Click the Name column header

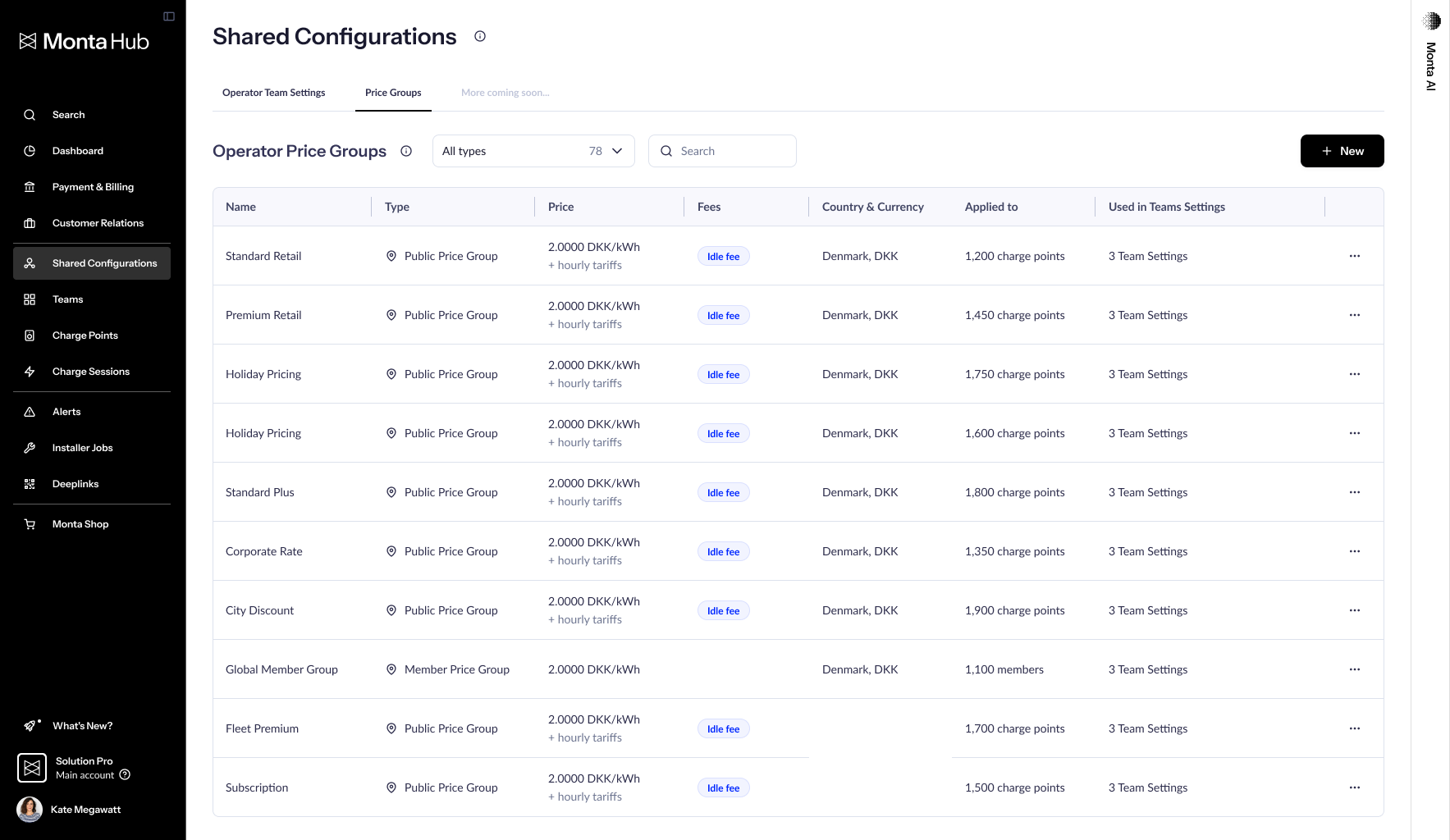(241, 207)
